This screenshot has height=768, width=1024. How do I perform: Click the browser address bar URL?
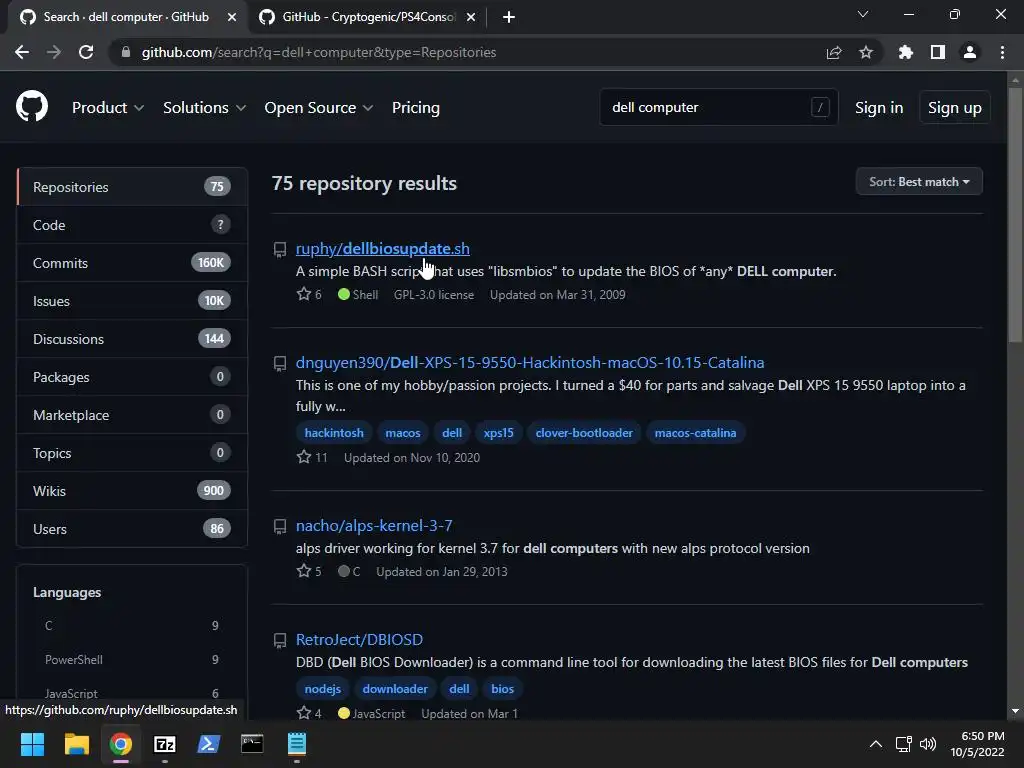[319, 52]
